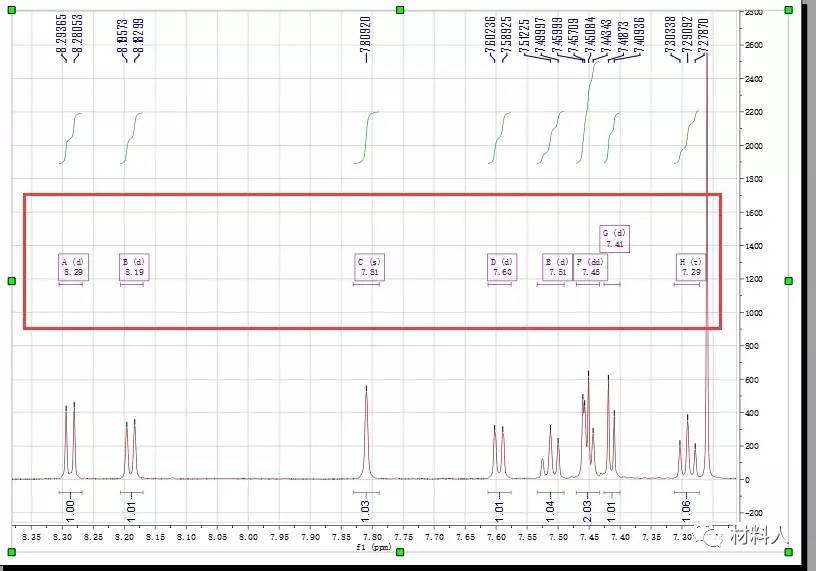Select the 7.80920 peak label
This screenshot has width=816, height=571.
(366, 39)
